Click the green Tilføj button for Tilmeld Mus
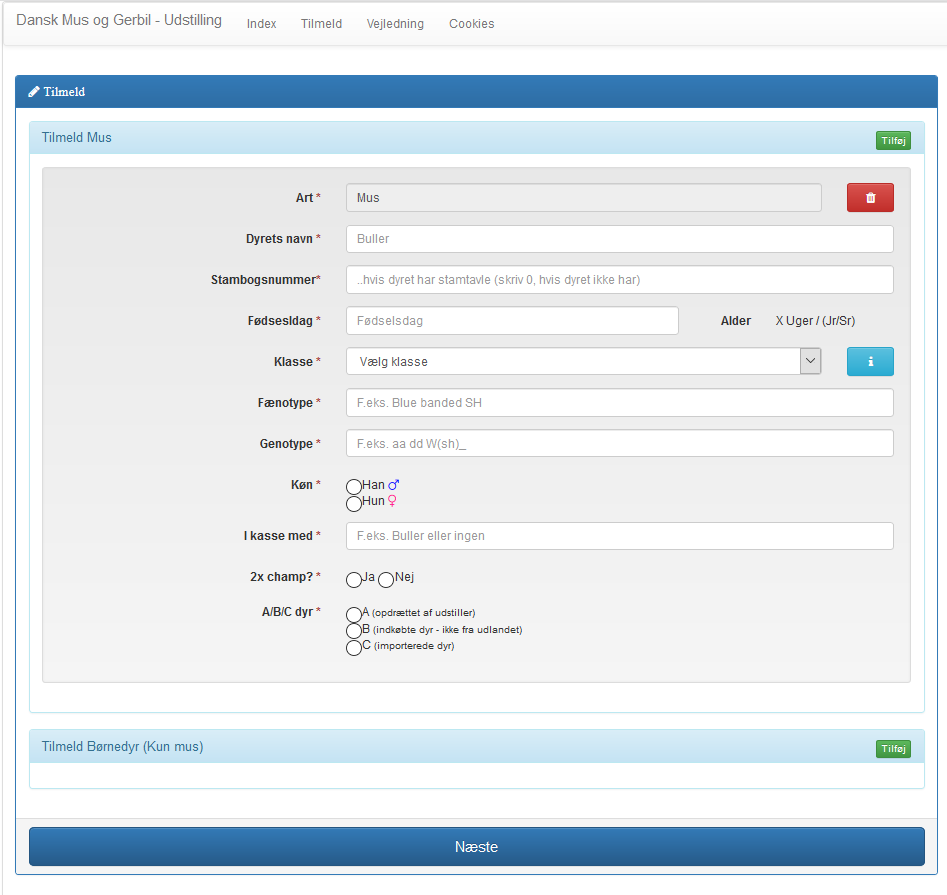Screen dimensions: 947x895 tap(893, 141)
